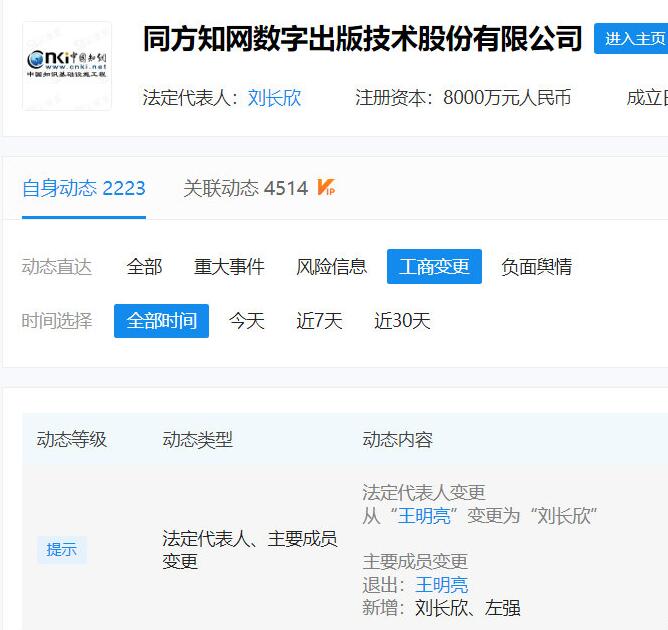Click the 法定代表人变更 subheading

point(424,493)
